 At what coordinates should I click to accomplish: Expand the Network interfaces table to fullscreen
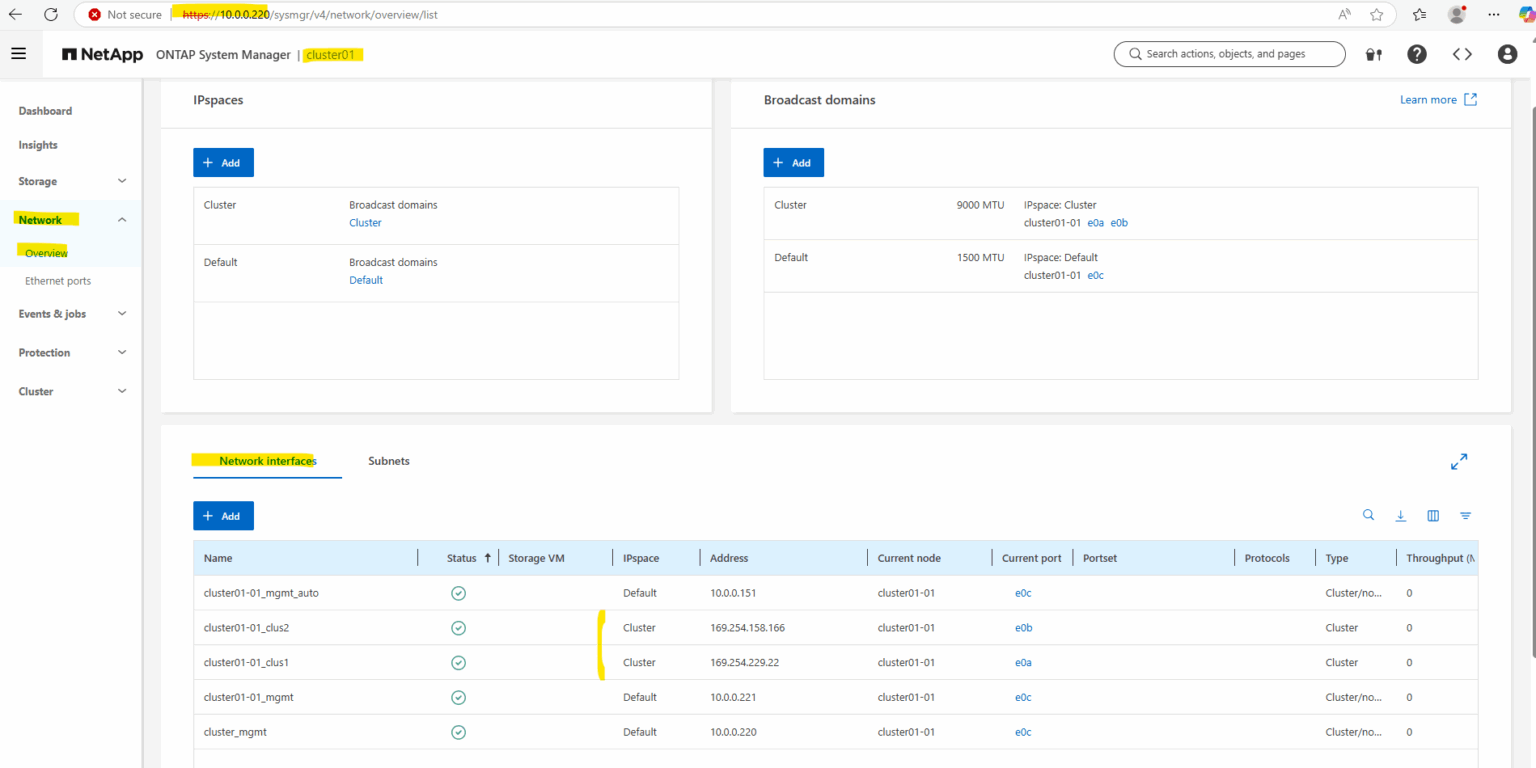click(1459, 461)
